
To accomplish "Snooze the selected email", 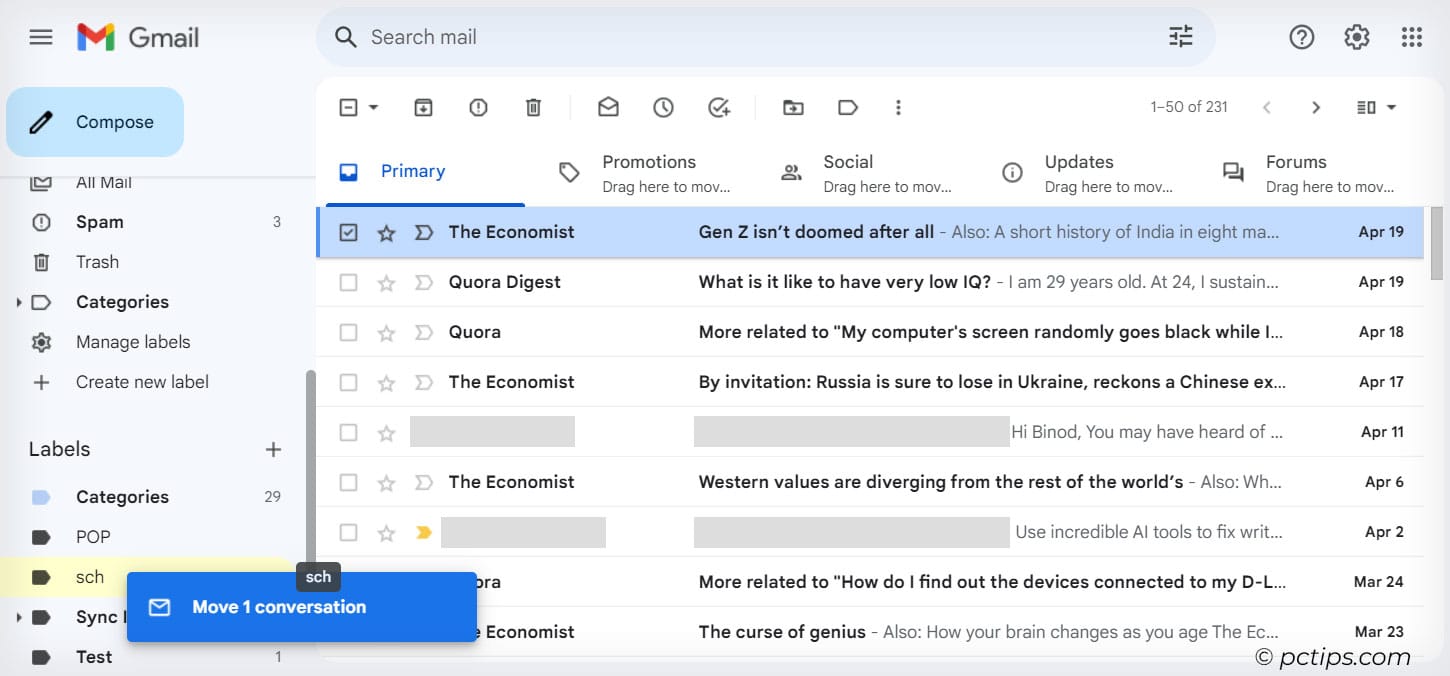I will pyautogui.click(x=663, y=107).
